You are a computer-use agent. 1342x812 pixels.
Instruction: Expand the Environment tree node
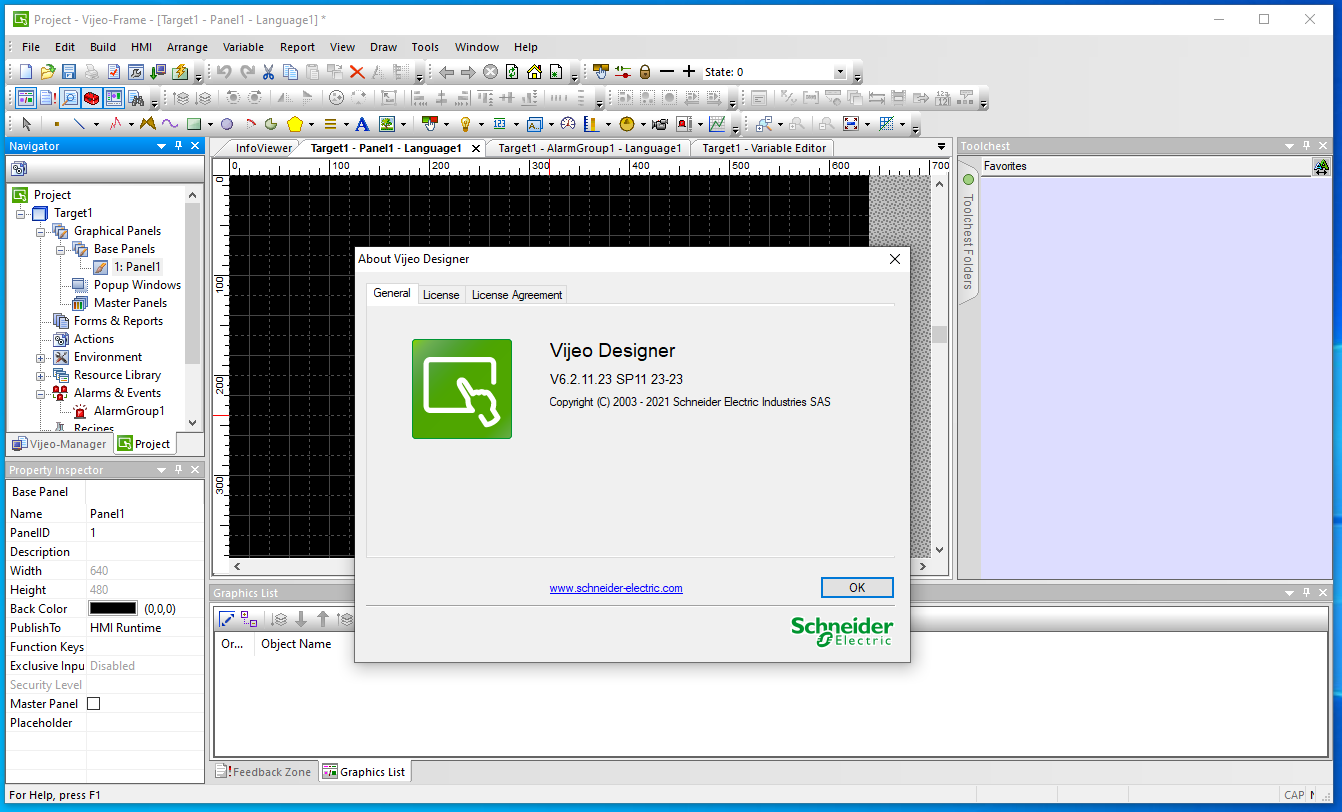41,357
